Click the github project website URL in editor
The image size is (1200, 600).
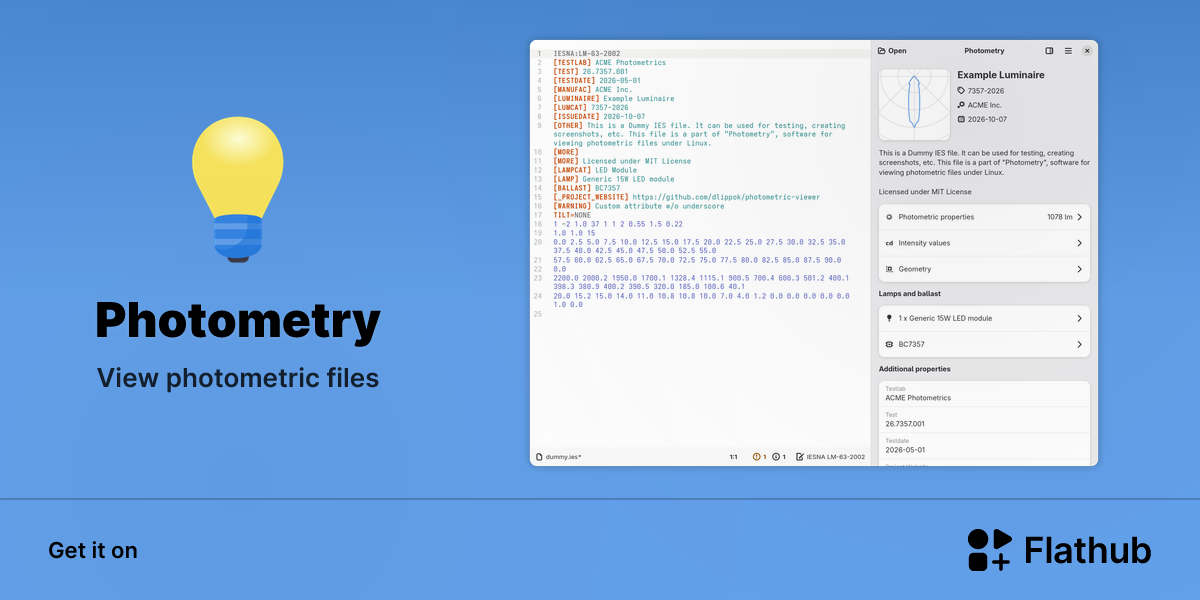click(726, 197)
